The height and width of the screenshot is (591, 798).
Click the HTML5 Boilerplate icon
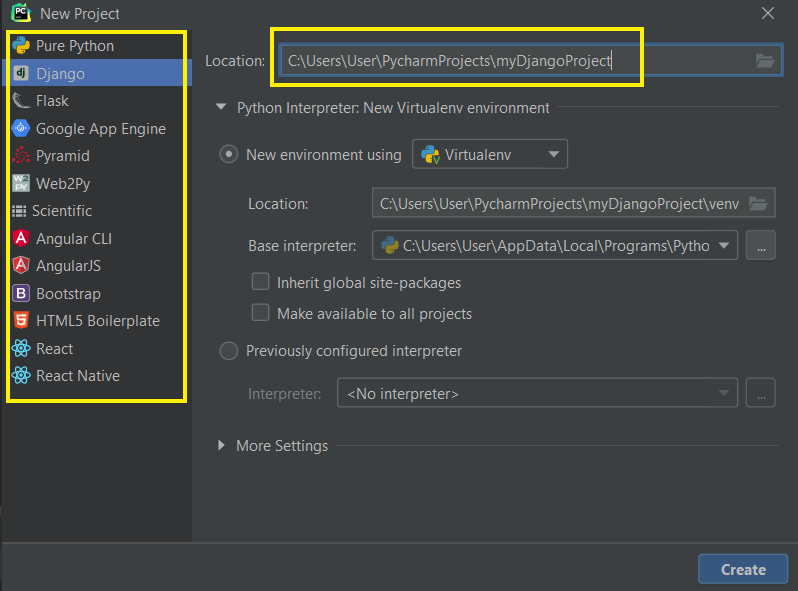pyautogui.click(x=21, y=321)
